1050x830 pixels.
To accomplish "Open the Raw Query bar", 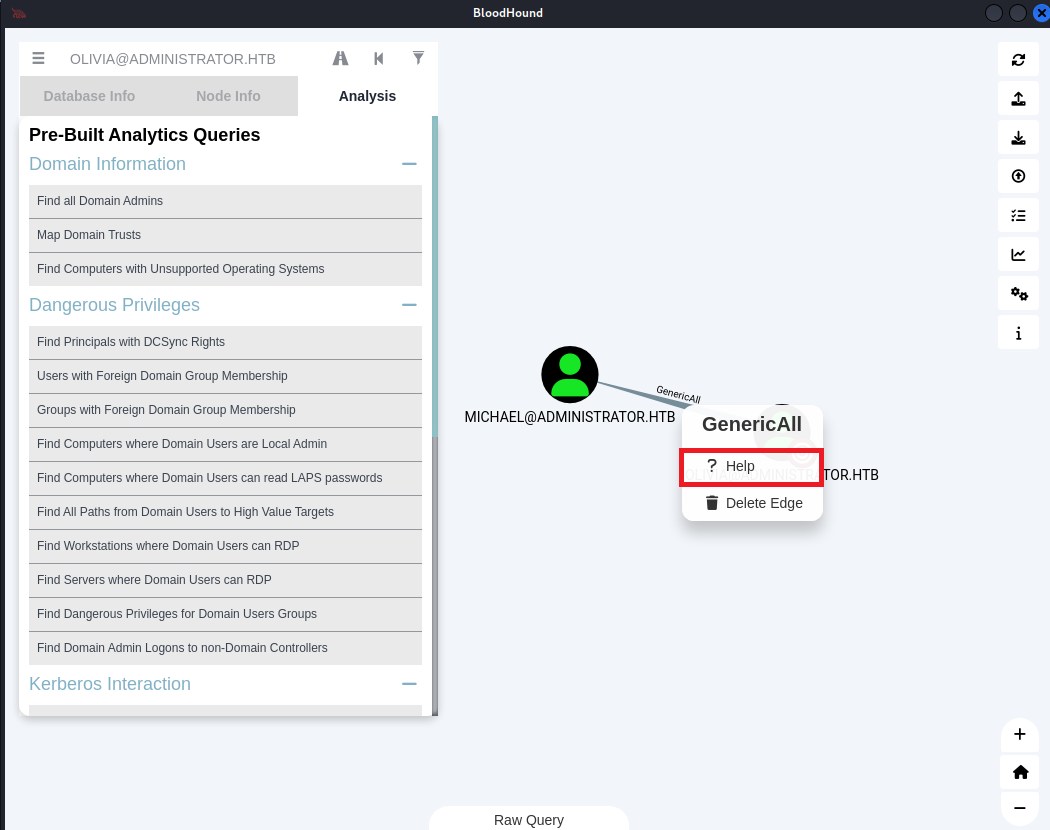I will point(529,819).
